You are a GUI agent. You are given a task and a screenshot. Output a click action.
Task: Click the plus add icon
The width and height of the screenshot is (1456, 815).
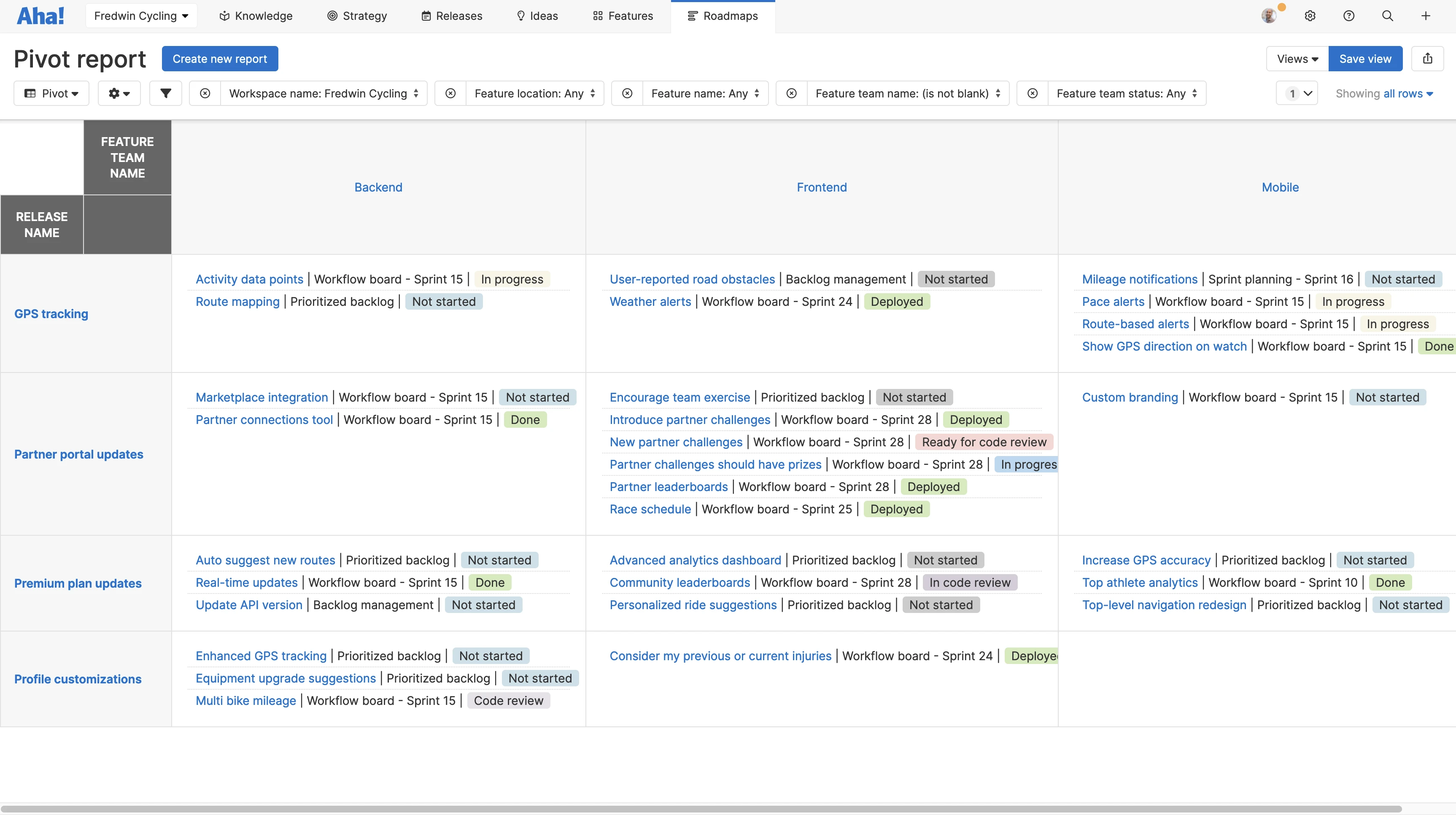click(1426, 16)
